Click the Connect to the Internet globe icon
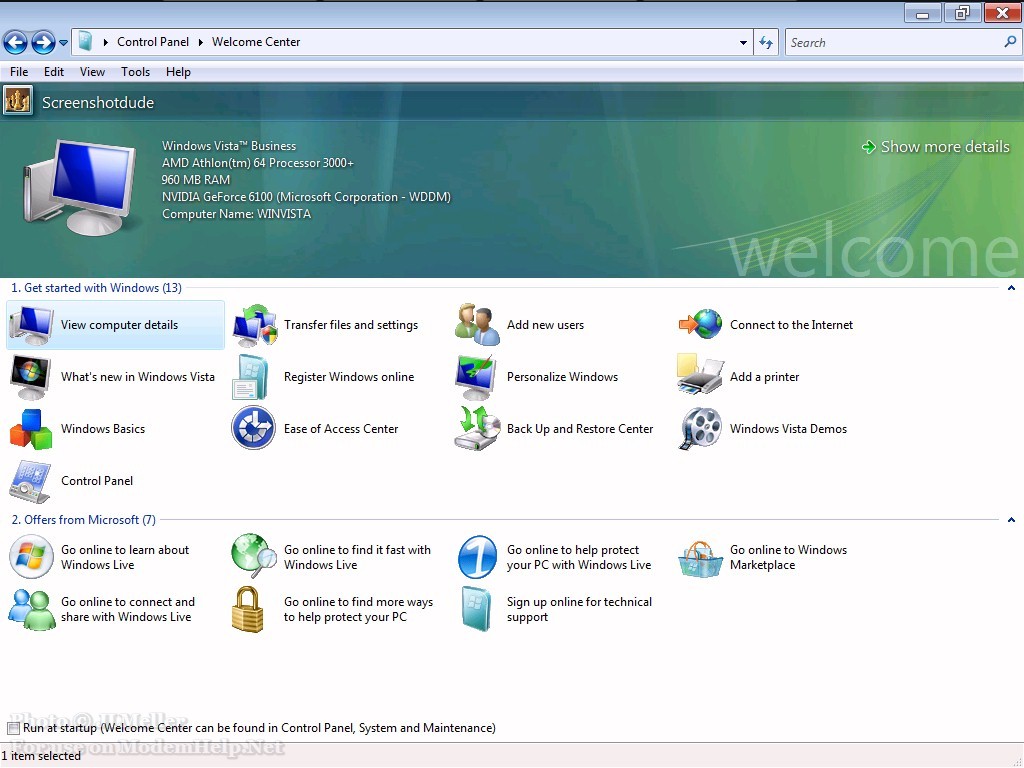 (700, 325)
